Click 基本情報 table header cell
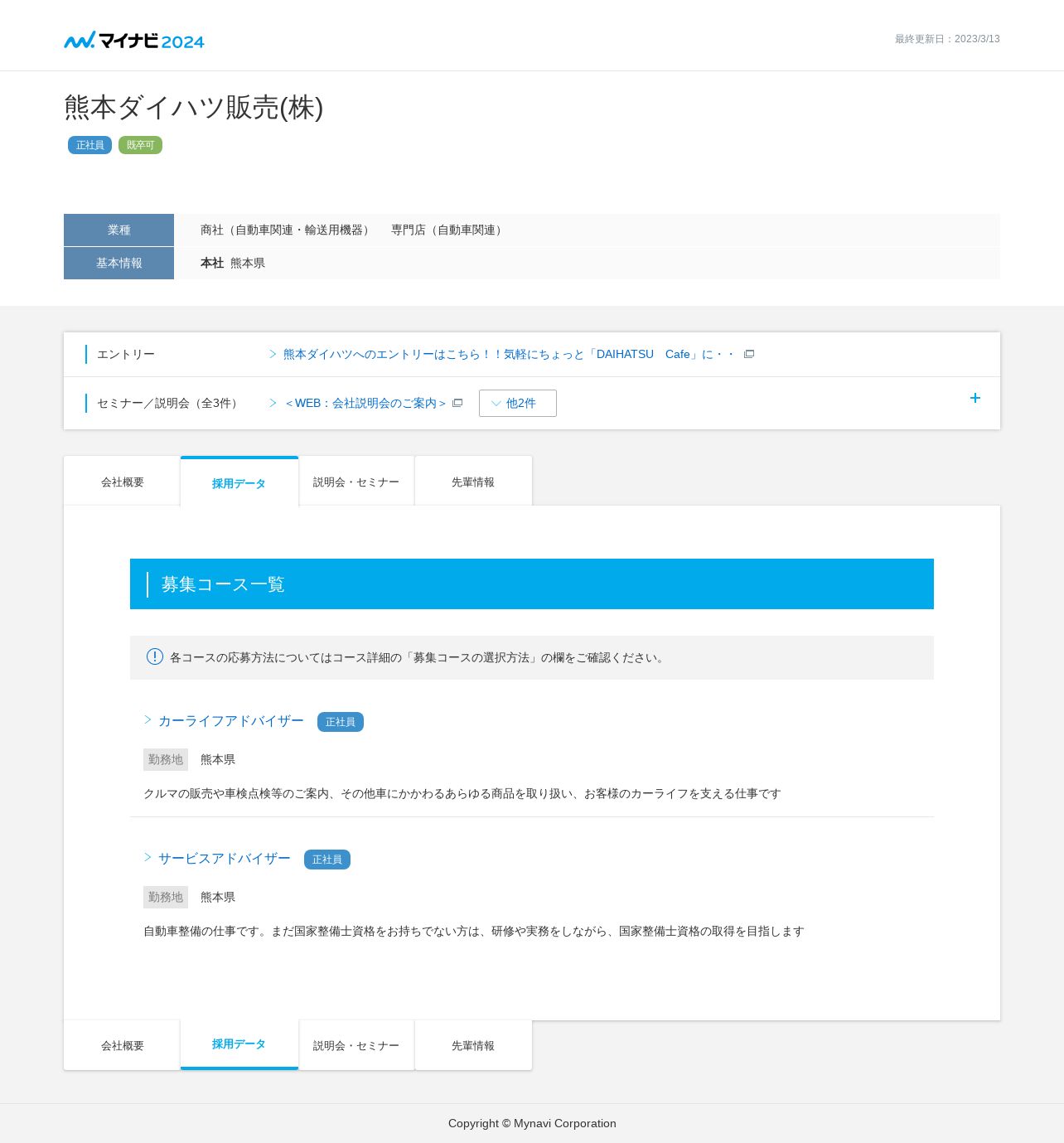The height and width of the screenshot is (1143, 1064). coord(118,263)
